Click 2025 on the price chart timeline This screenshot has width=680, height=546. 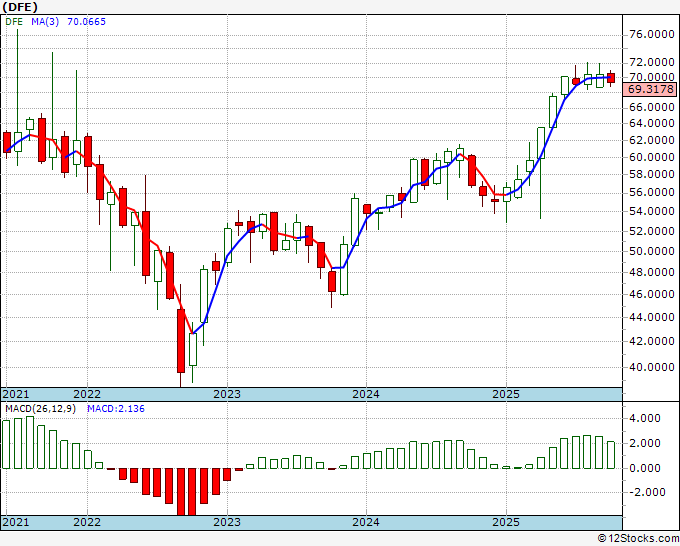tap(506, 394)
